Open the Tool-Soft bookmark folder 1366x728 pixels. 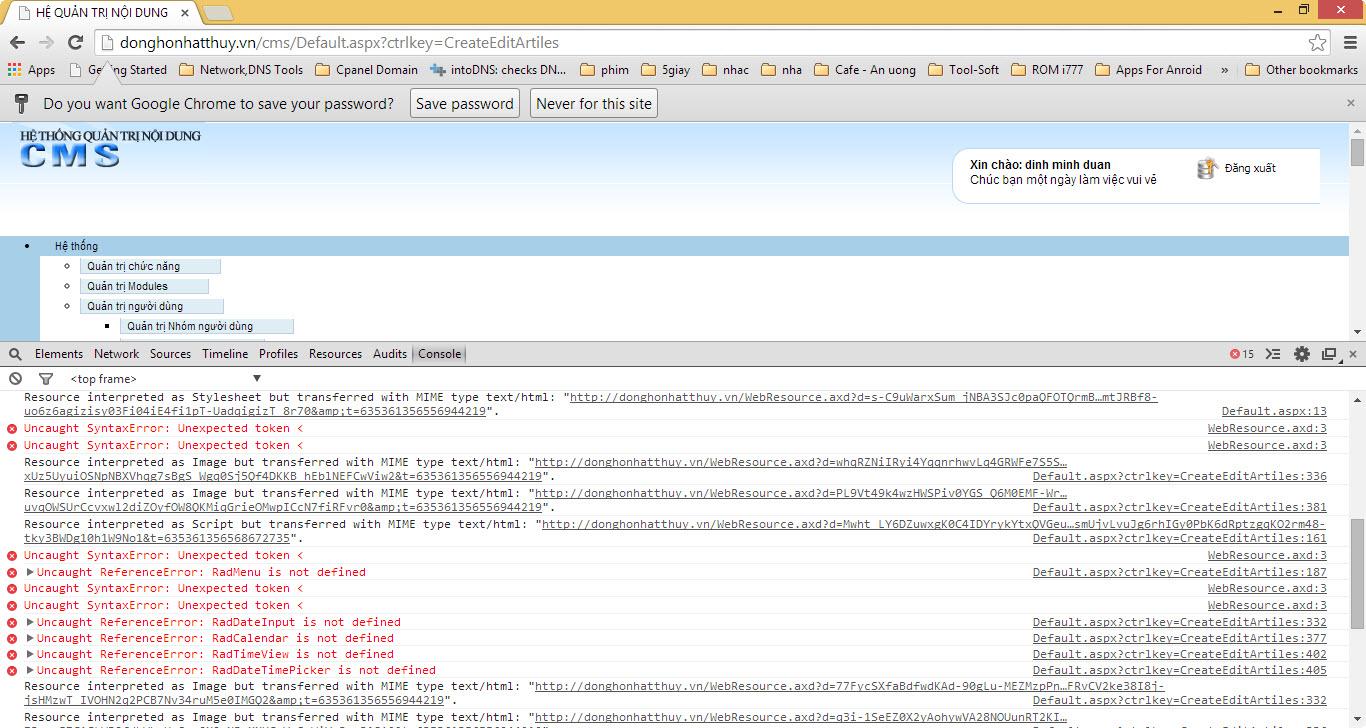tap(964, 70)
